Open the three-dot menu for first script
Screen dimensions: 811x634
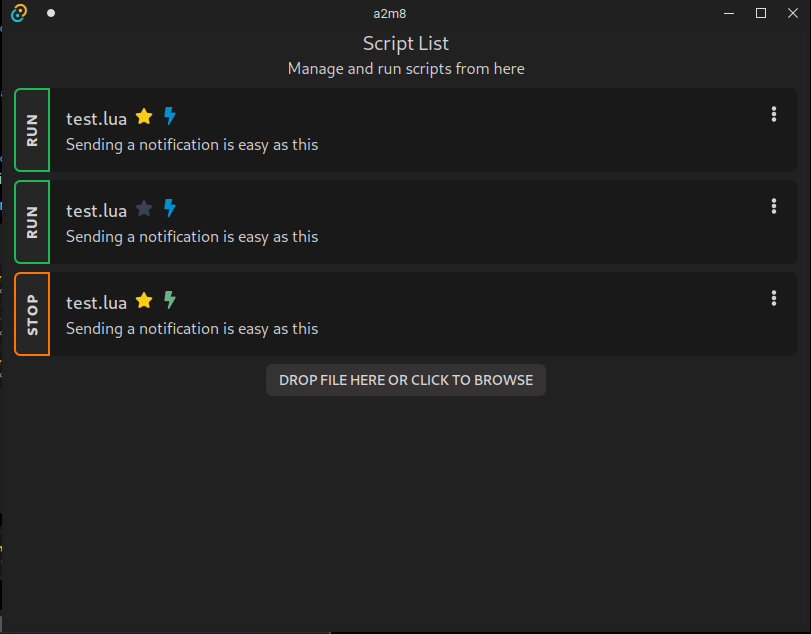point(773,115)
